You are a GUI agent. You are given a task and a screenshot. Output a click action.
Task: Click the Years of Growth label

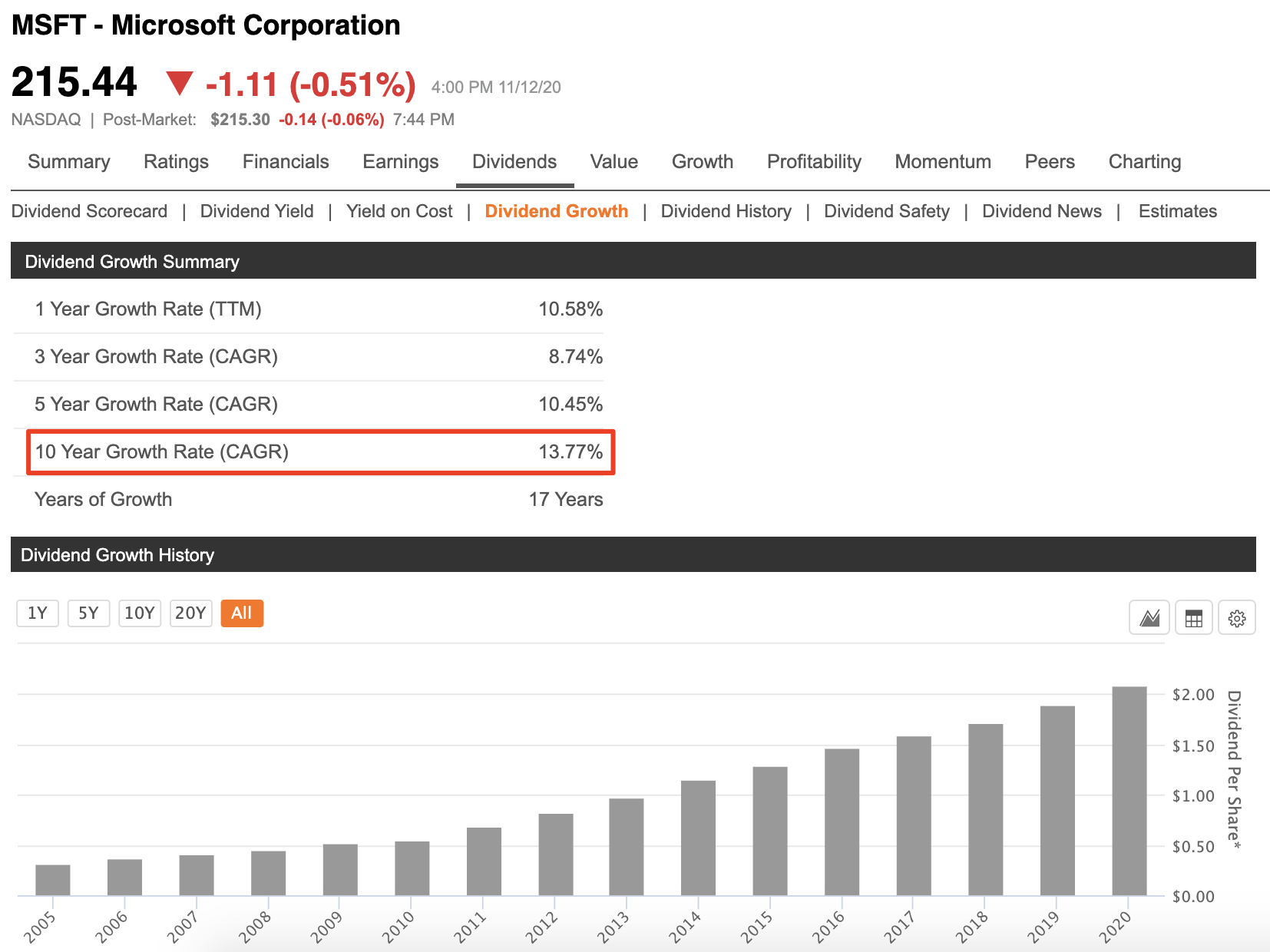(103, 499)
